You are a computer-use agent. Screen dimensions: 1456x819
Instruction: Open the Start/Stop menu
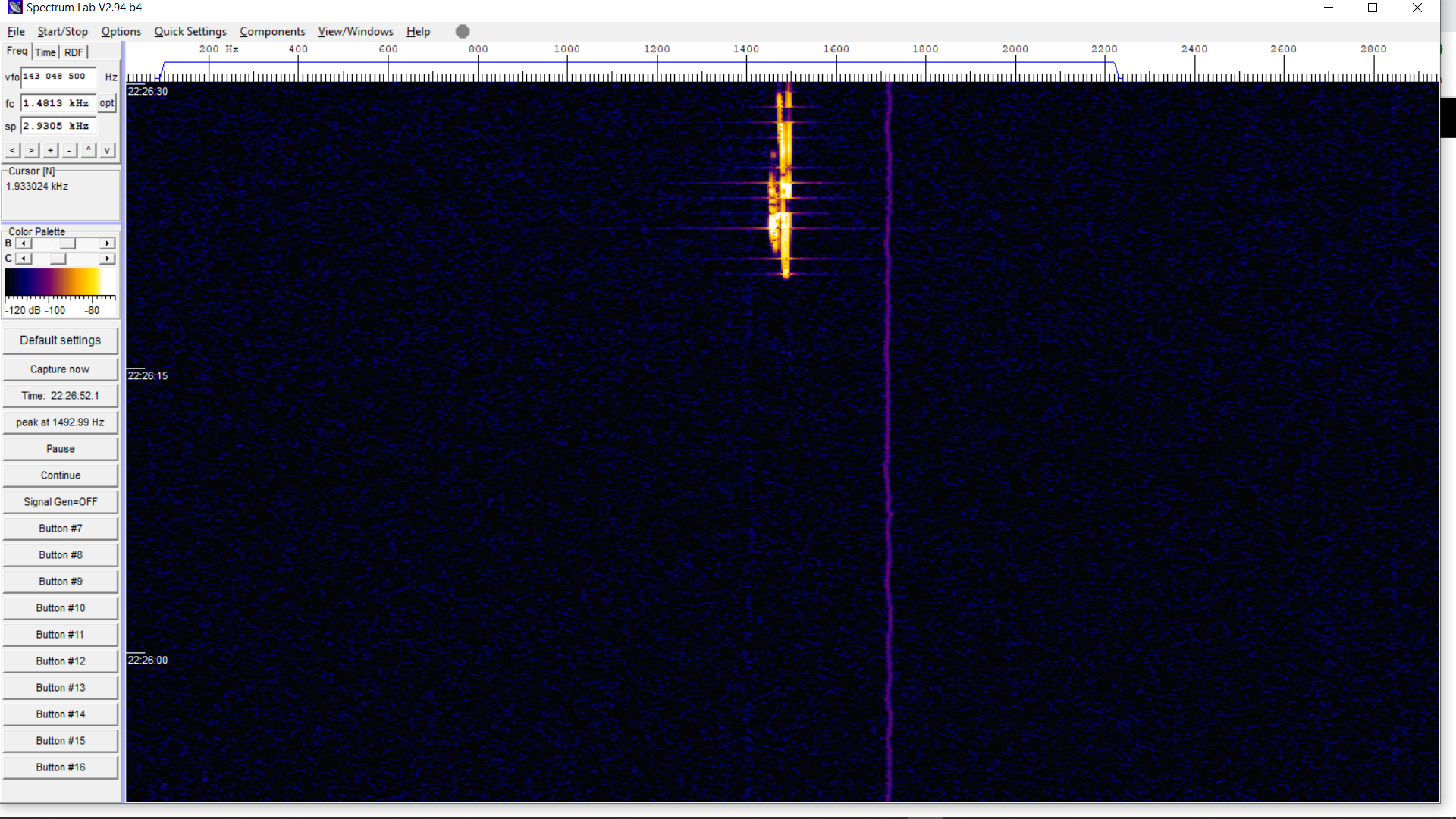coord(62,31)
